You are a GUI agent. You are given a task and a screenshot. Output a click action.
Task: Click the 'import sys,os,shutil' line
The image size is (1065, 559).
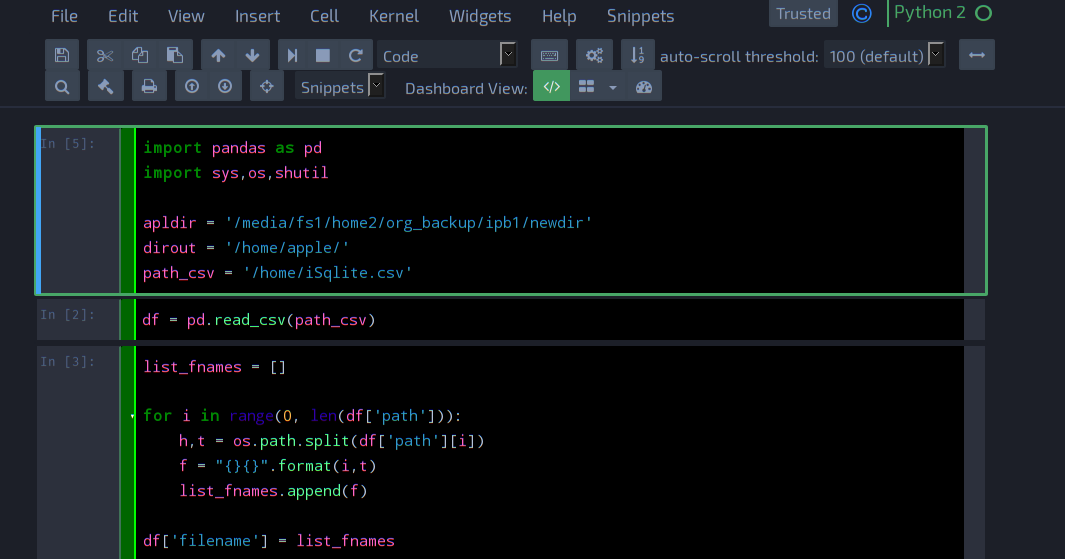coord(236,173)
